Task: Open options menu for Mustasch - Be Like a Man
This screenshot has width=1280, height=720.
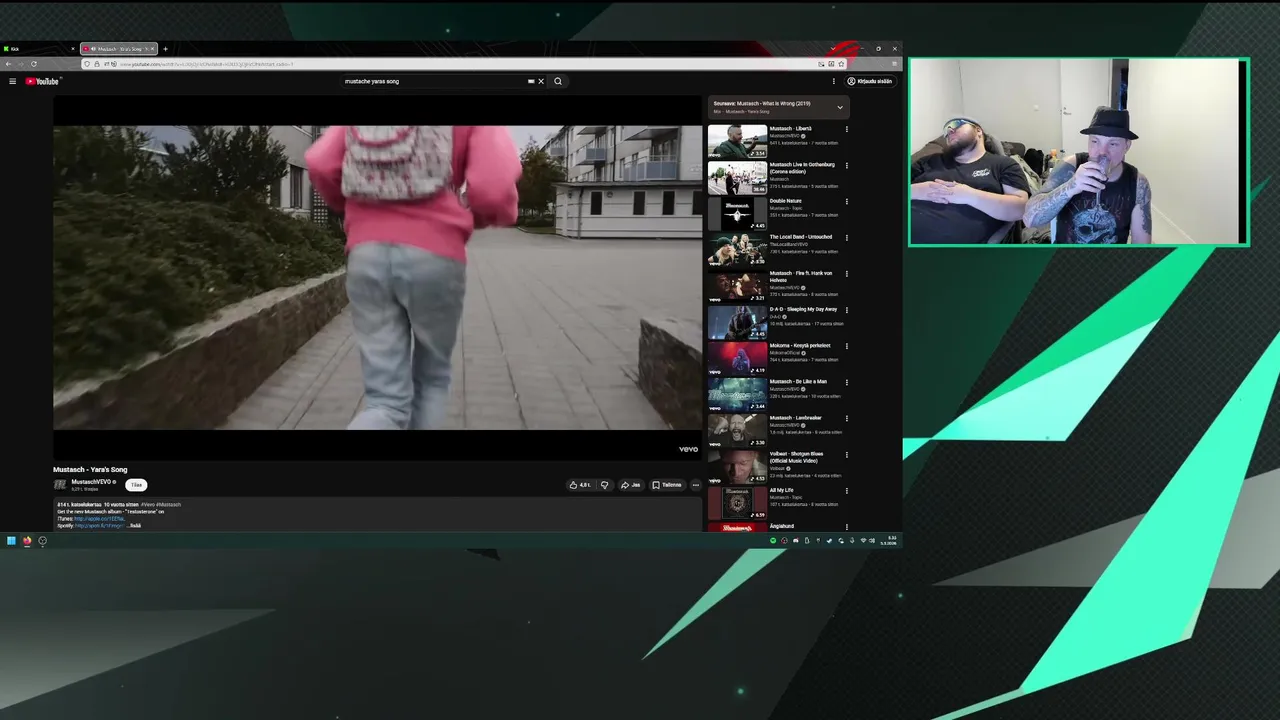Action: 846,382
